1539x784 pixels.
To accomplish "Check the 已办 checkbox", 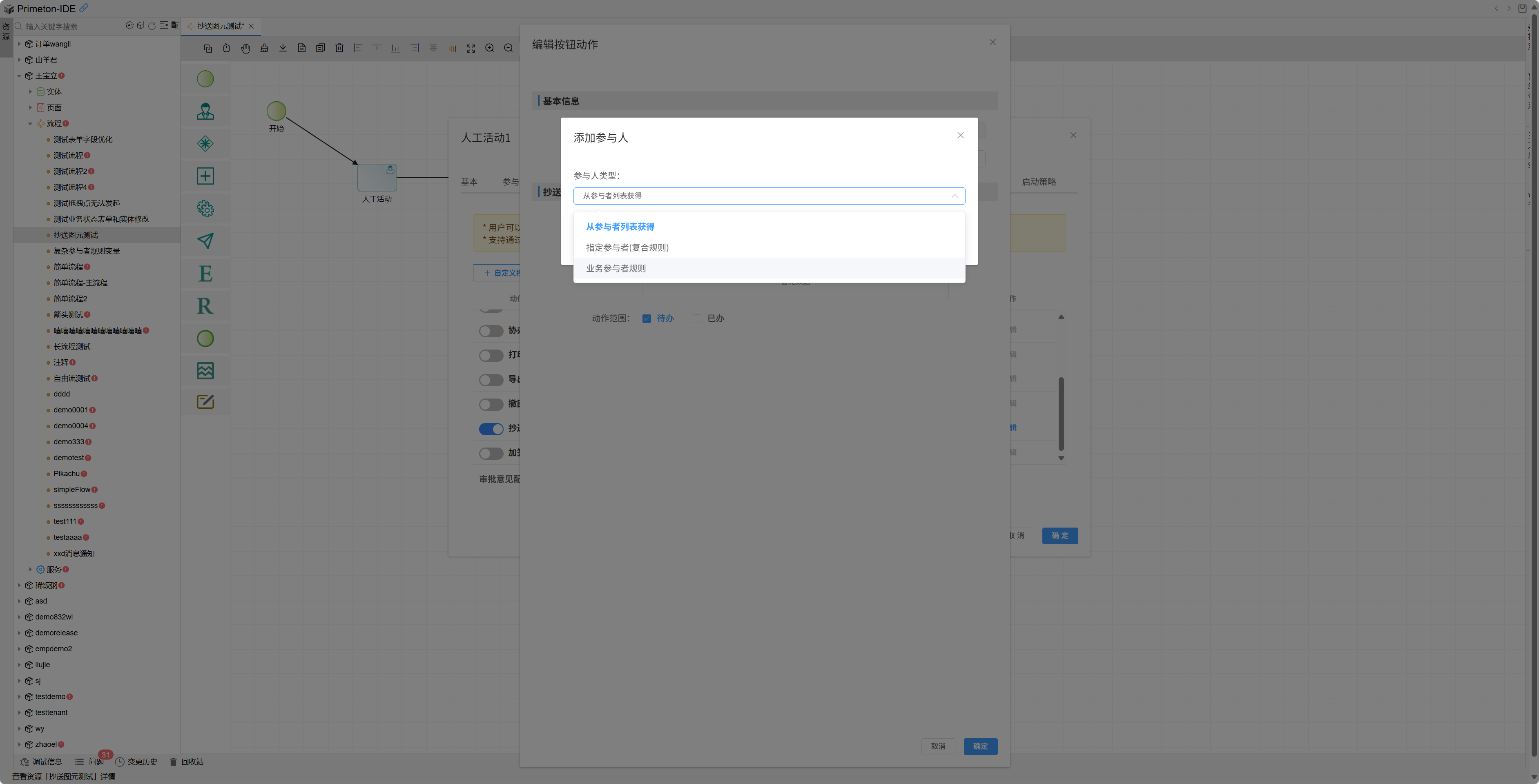I will click(697, 318).
